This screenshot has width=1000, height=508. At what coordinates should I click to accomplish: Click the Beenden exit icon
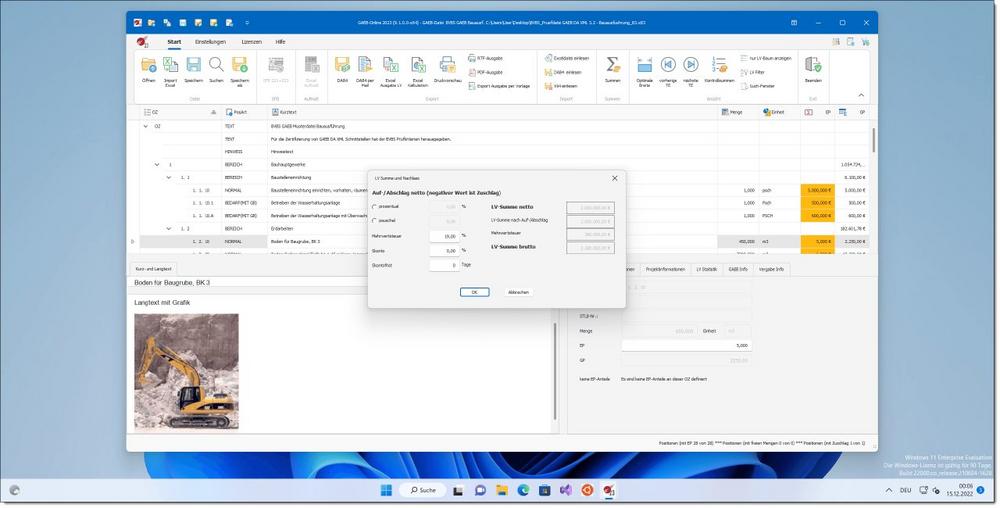pyautogui.click(x=813, y=66)
